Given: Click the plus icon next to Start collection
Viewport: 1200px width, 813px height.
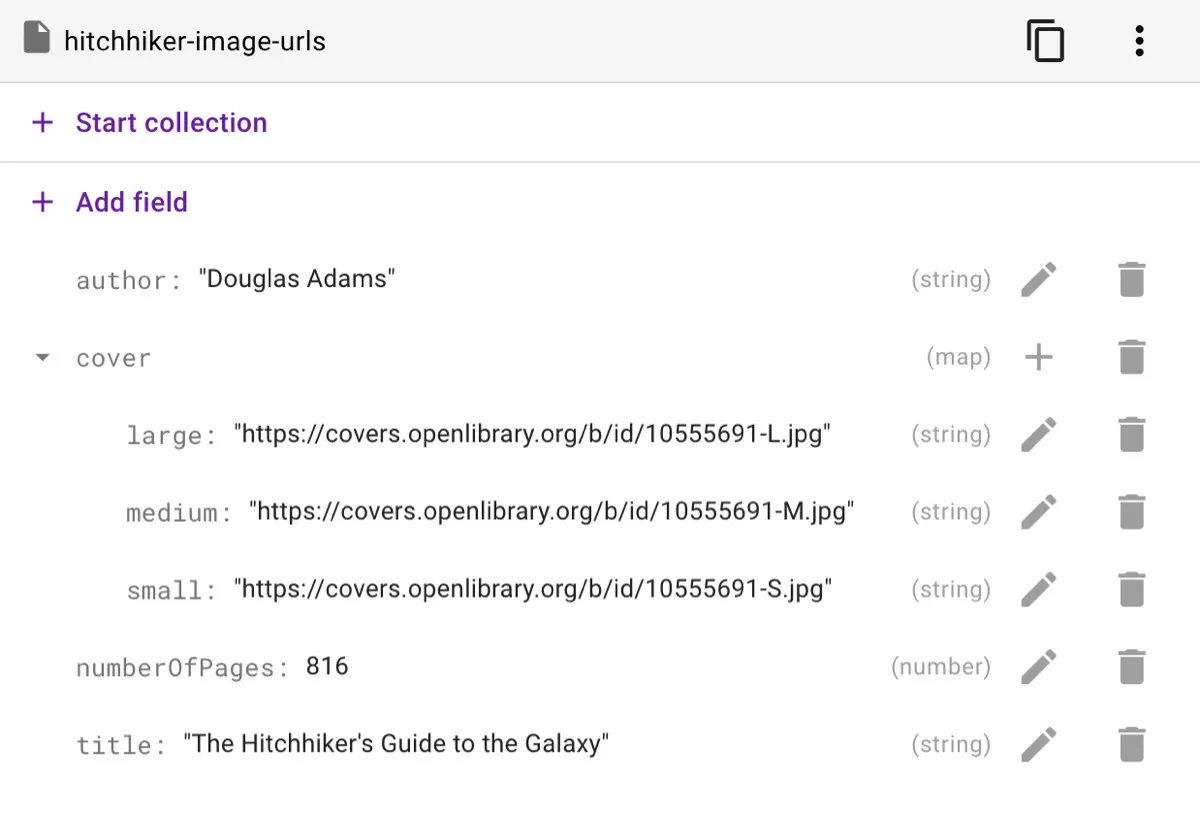Looking at the screenshot, I should tap(41, 122).
